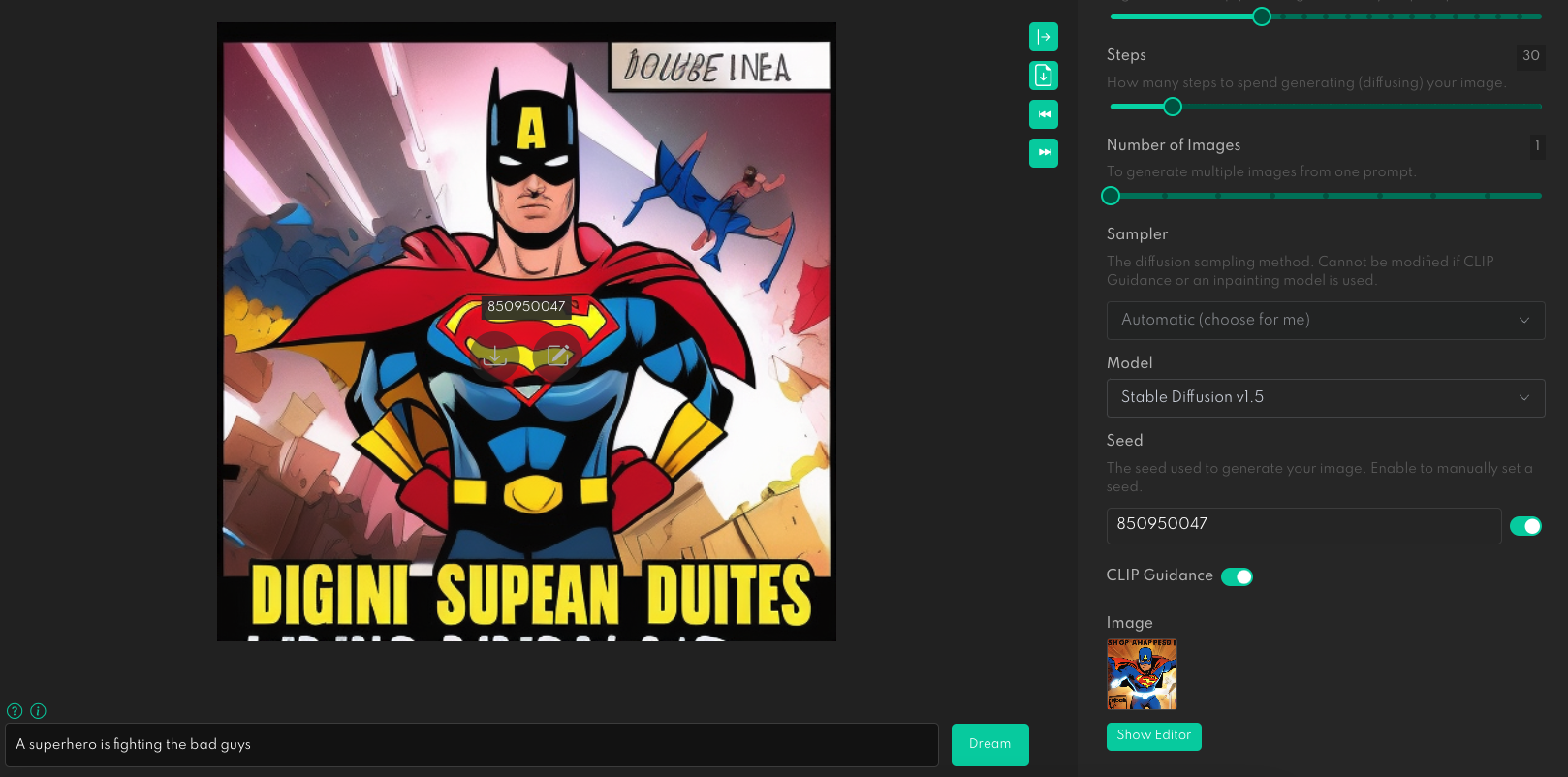Screen dimensions: 1568x777
Task: Expand the Model dropdown Stable Diffusion v1.5
Action: click(x=1326, y=397)
